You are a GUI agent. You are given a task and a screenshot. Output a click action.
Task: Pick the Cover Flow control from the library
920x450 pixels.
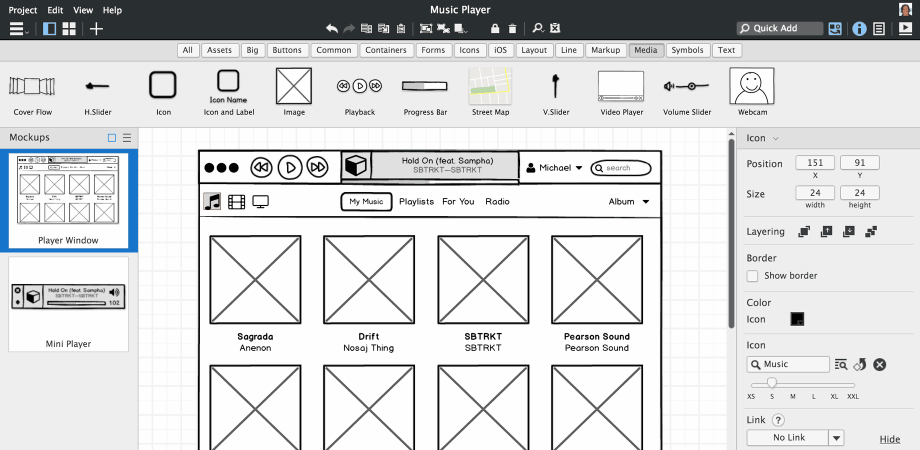click(x=33, y=92)
